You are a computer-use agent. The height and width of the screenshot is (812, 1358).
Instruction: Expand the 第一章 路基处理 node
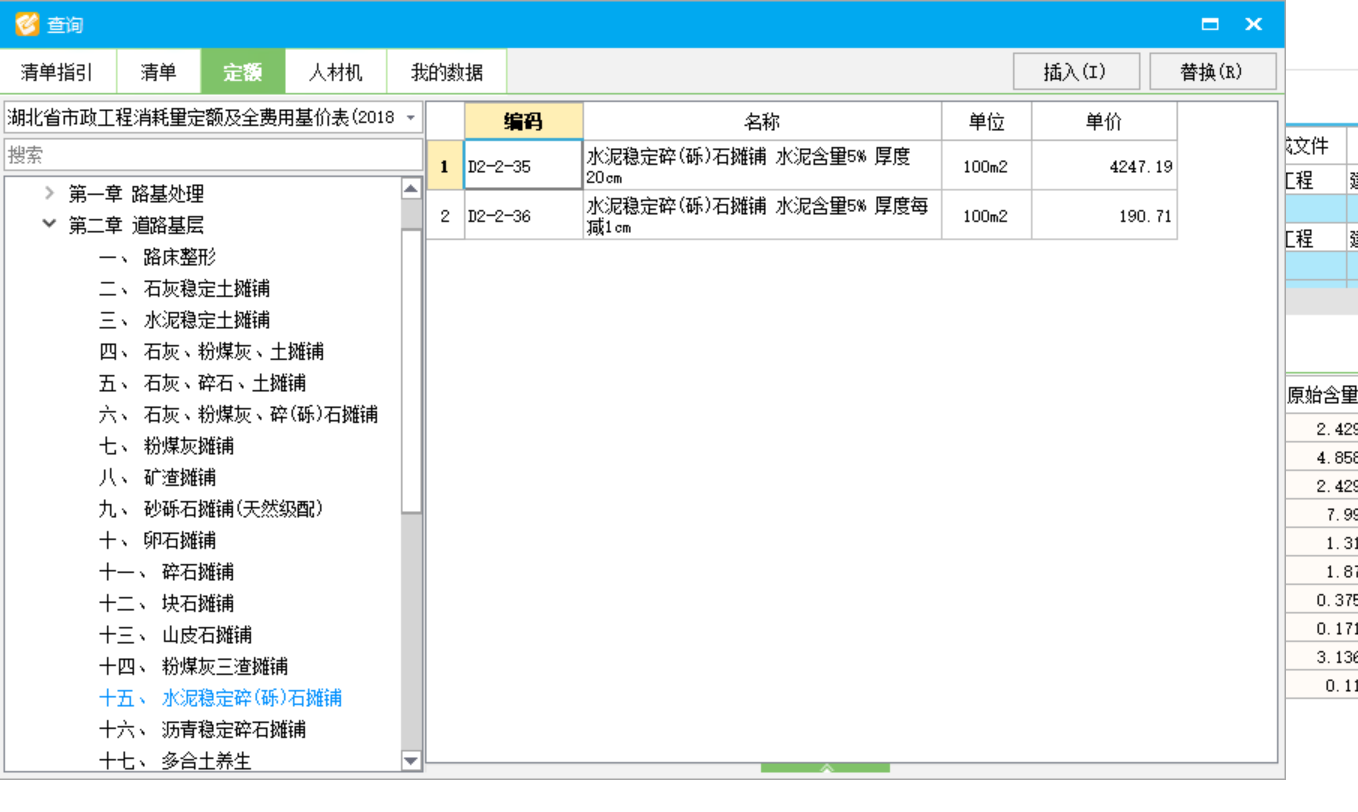tap(49, 193)
